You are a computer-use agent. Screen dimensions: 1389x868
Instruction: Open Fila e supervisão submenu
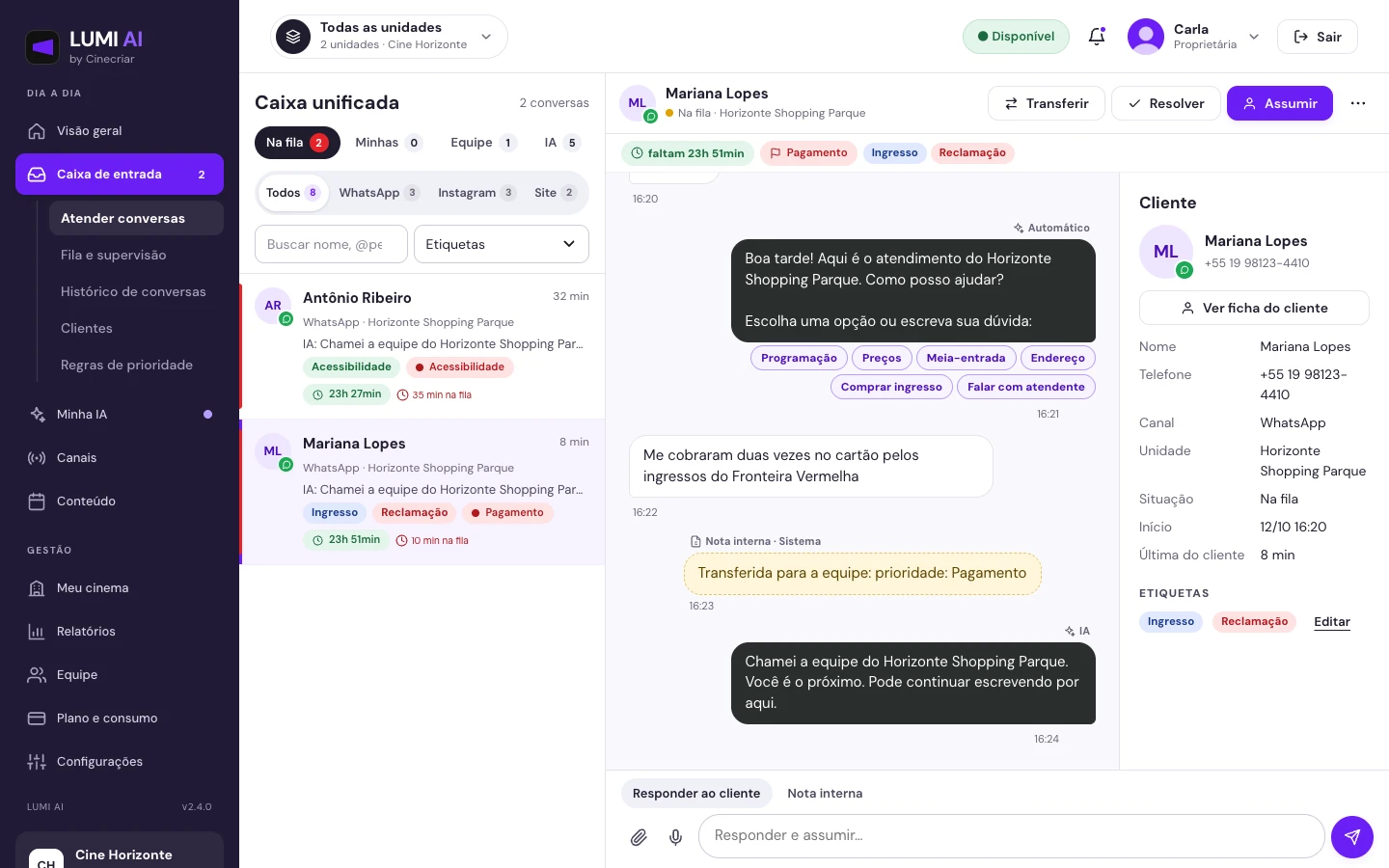click(136, 256)
